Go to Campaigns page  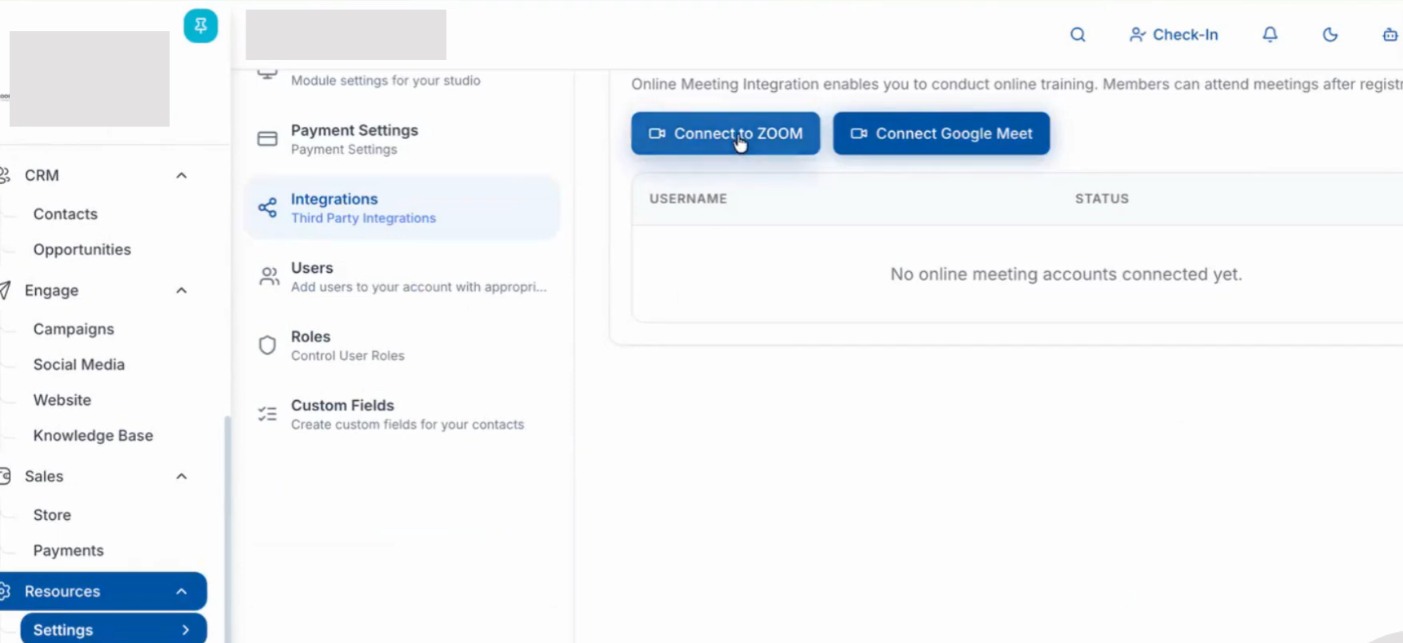click(x=73, y=329)
